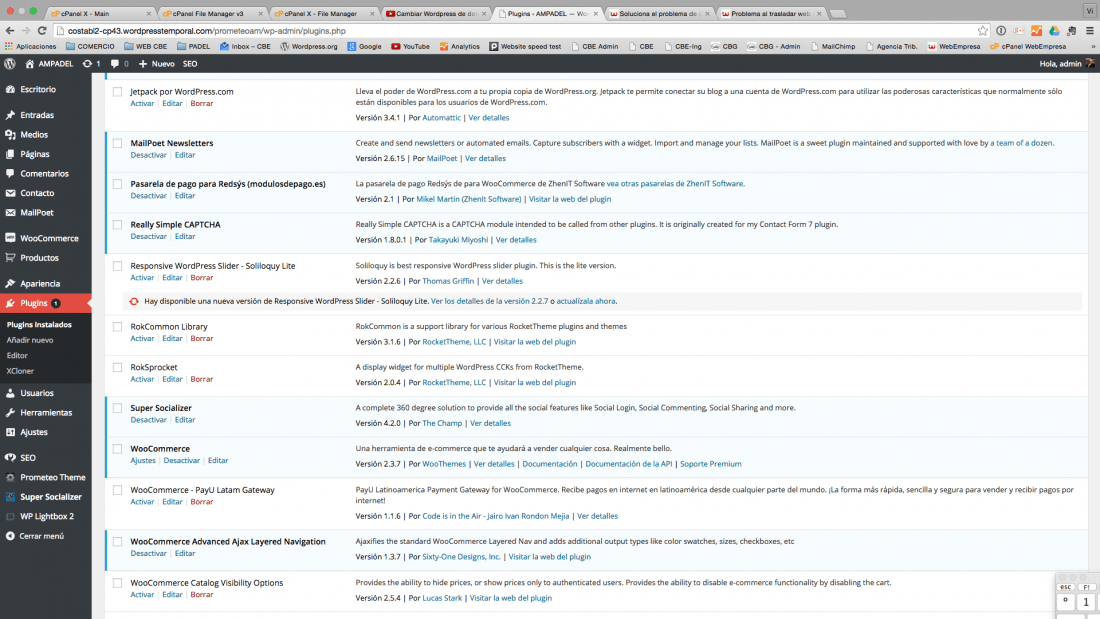
Task: Click Borrar for RokSprocket plugin
Action: [201, 380]
